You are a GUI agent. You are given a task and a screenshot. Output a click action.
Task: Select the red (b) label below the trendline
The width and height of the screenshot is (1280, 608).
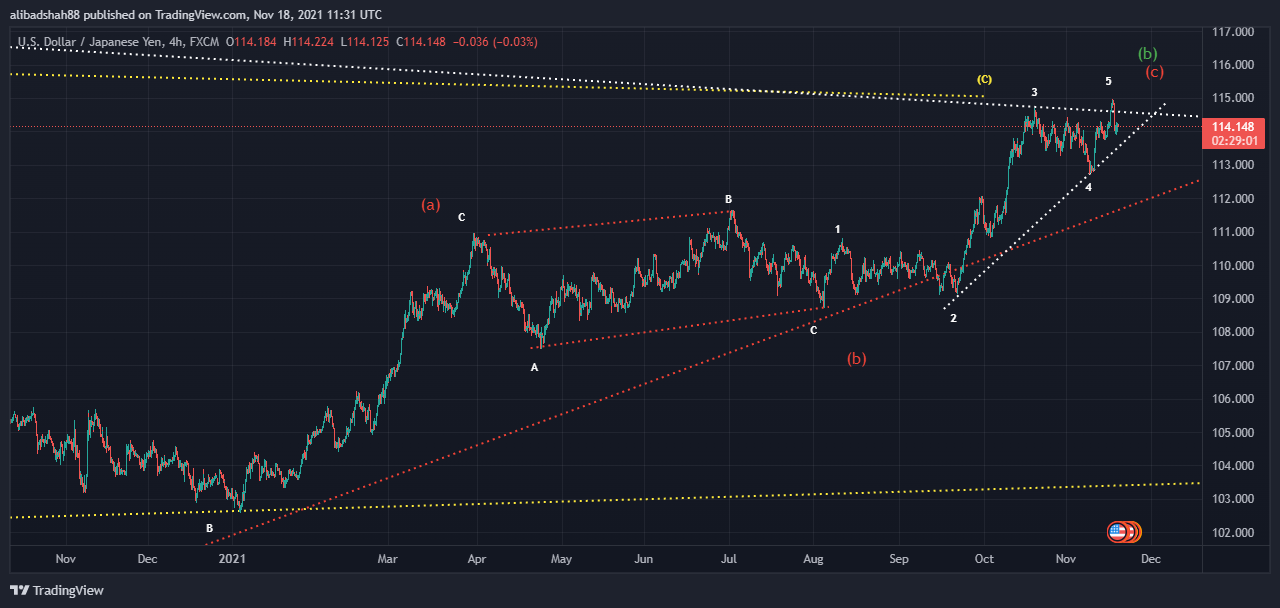(x=857, y=358)
